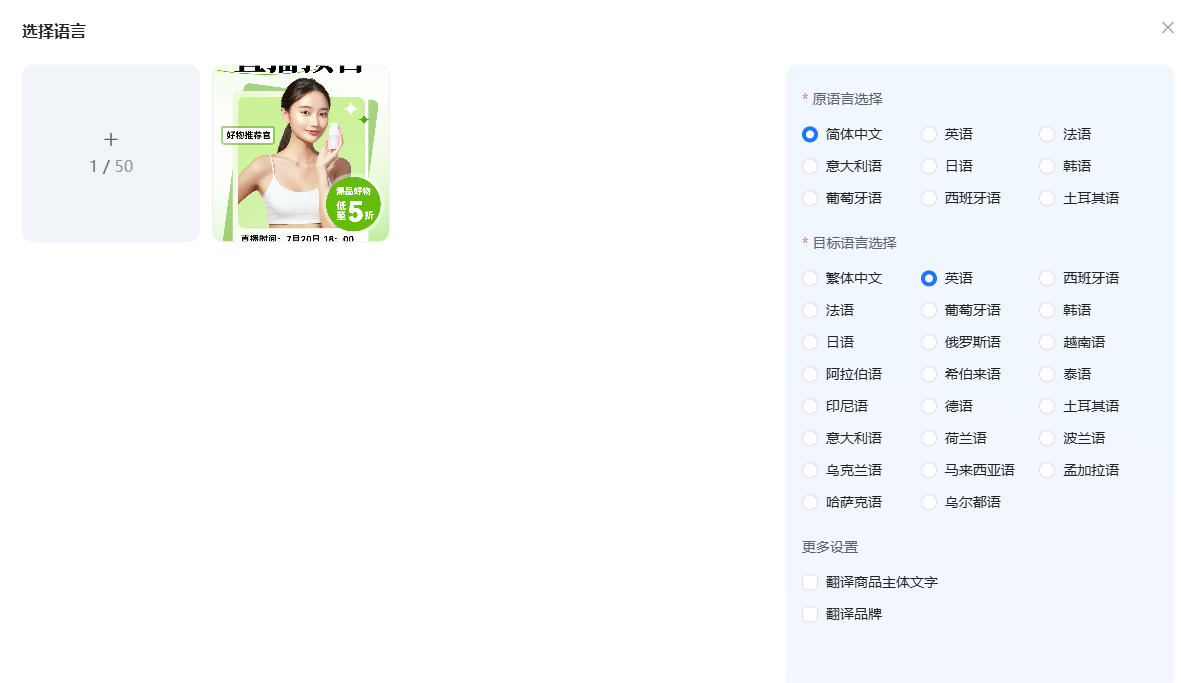Image resolution: width=1181 pixels, height=683 pixels.
Task: Click the plus icon to add images
Action: tap(111, 140)
